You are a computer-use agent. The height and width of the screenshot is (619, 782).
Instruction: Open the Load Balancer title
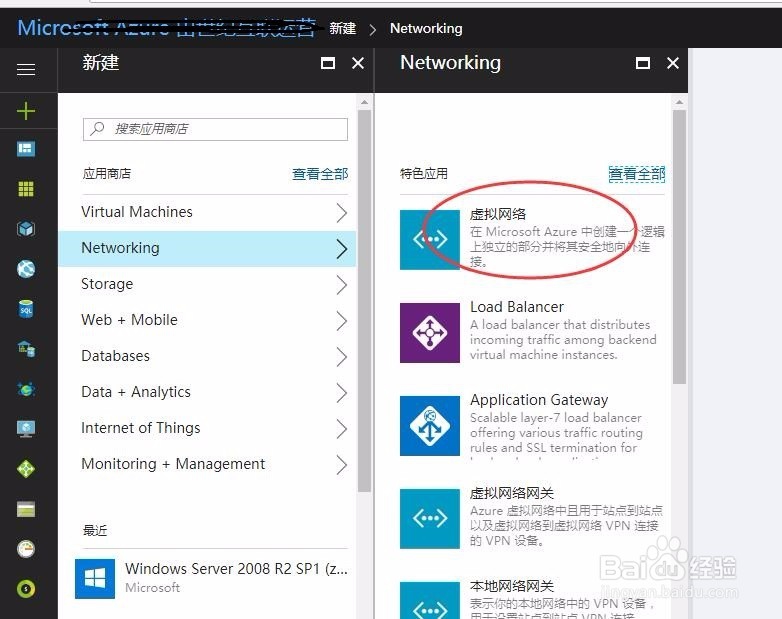click(x=517, y=307)
